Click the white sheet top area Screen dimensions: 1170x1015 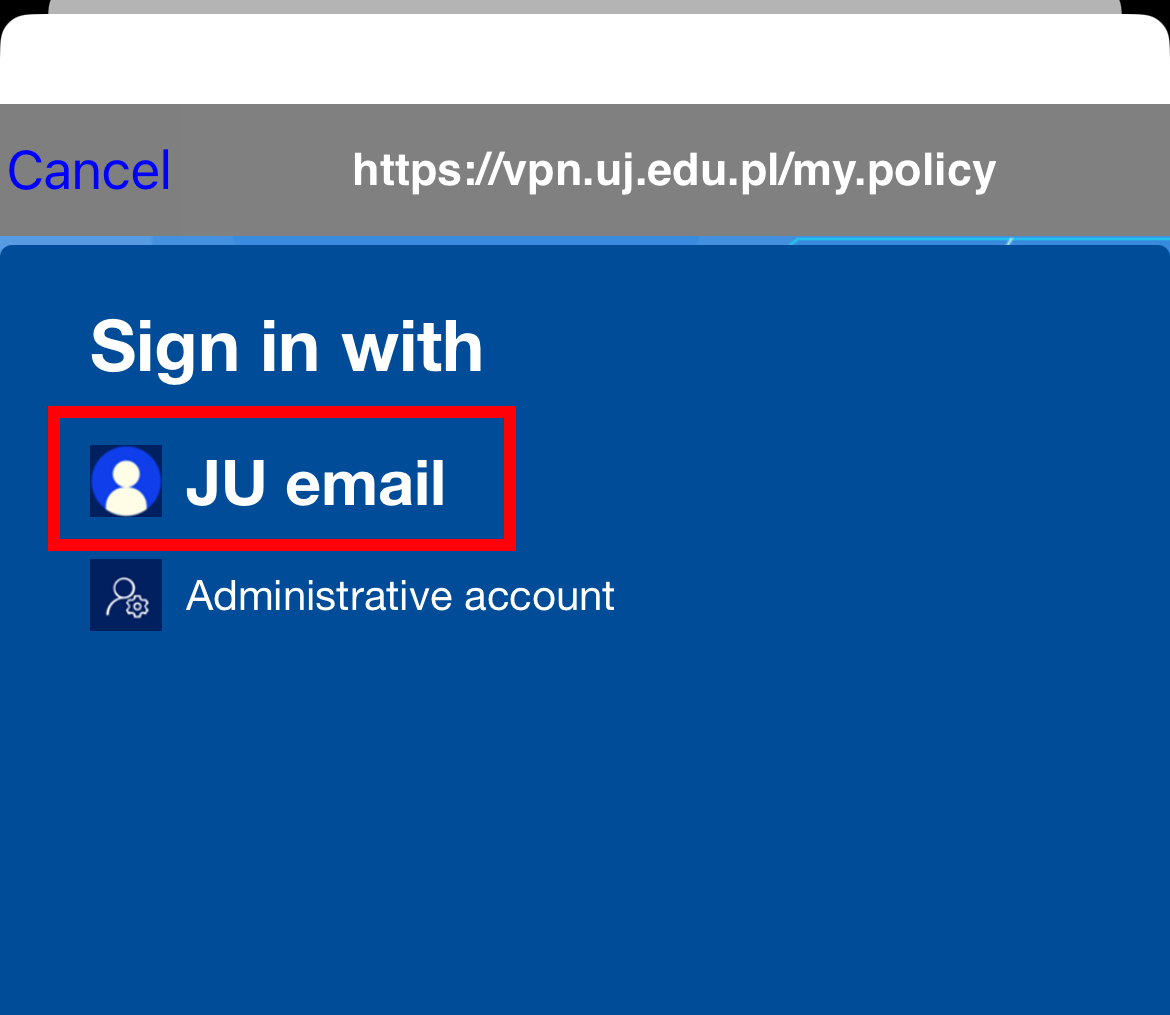[x=585, y=60]
